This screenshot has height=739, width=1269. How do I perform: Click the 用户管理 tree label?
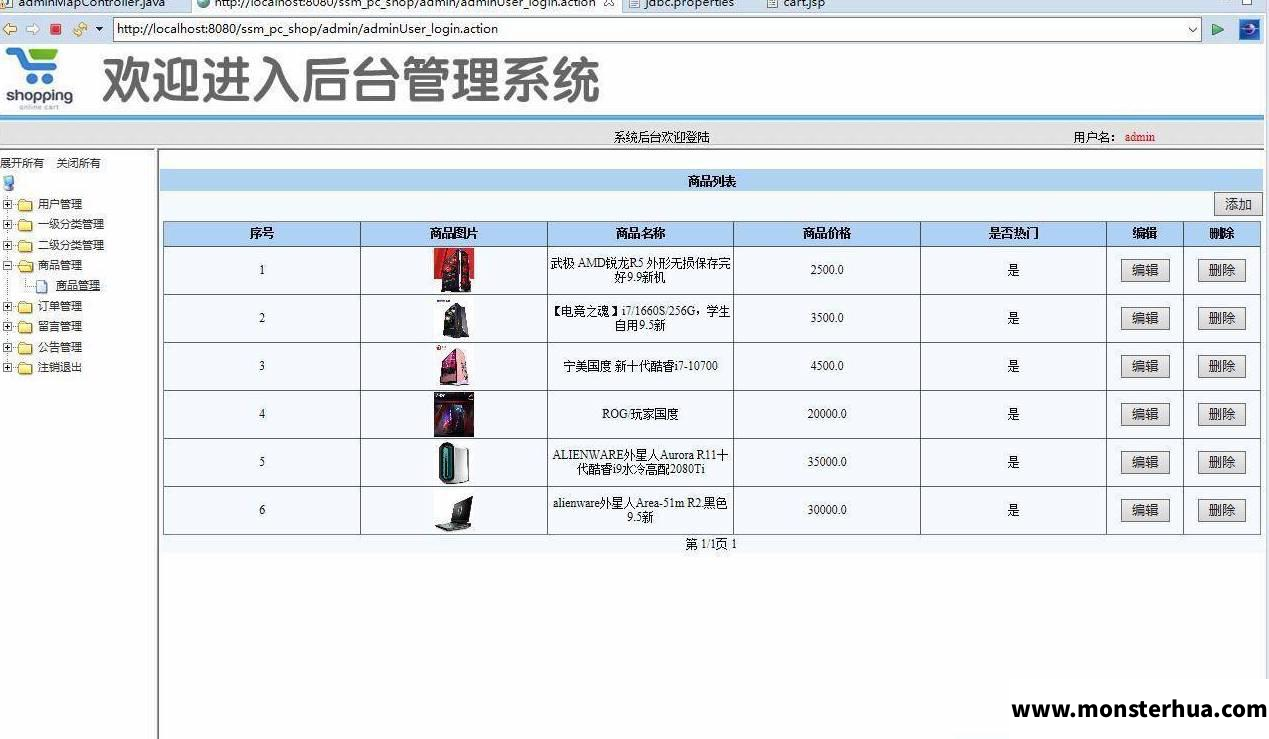pos(60,205)
